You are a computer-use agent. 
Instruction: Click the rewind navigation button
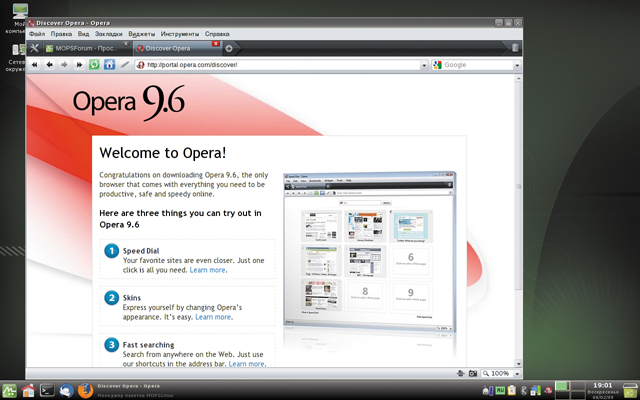click(x=35, y=65)
